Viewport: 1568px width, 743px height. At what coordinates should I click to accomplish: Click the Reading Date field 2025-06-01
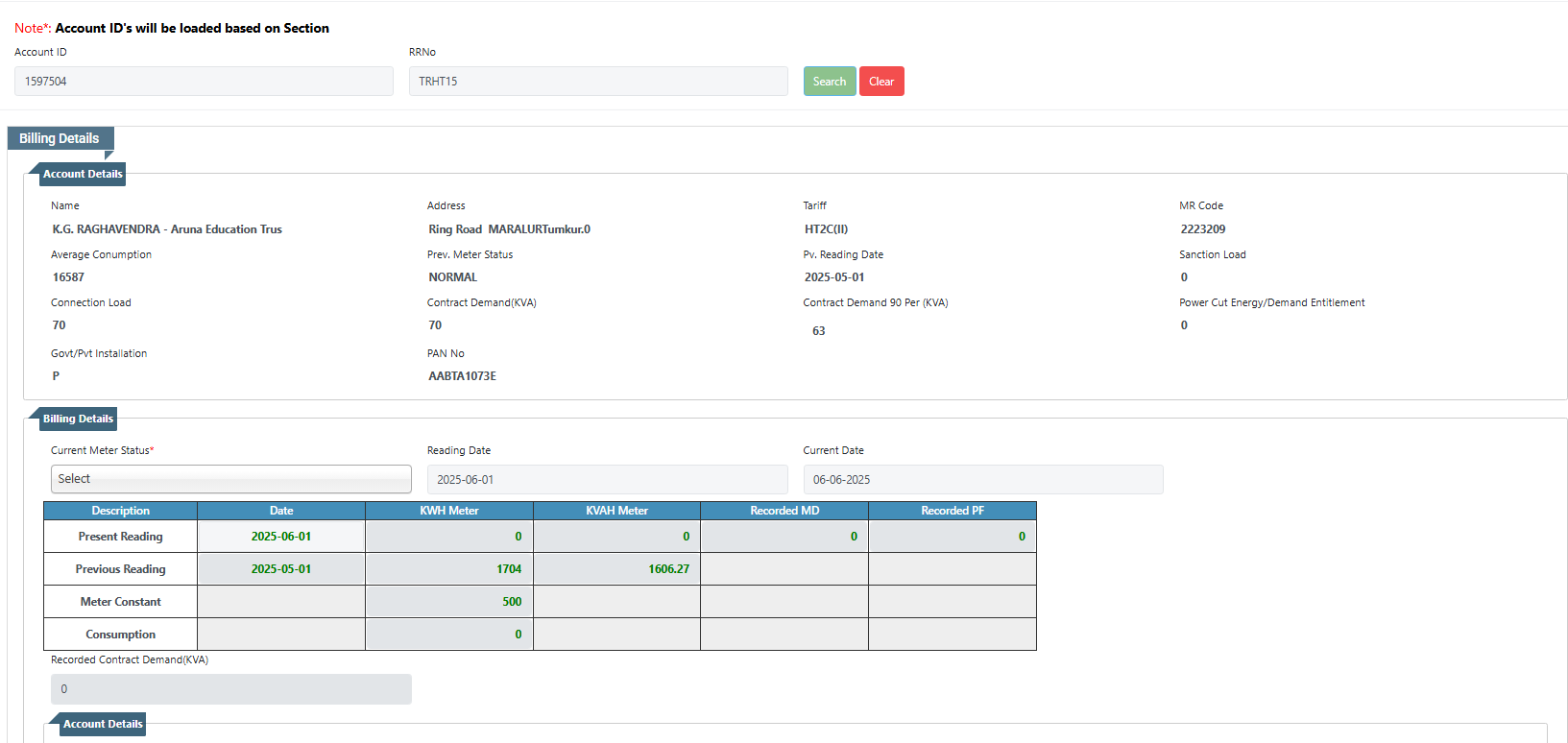click(608, 480)
